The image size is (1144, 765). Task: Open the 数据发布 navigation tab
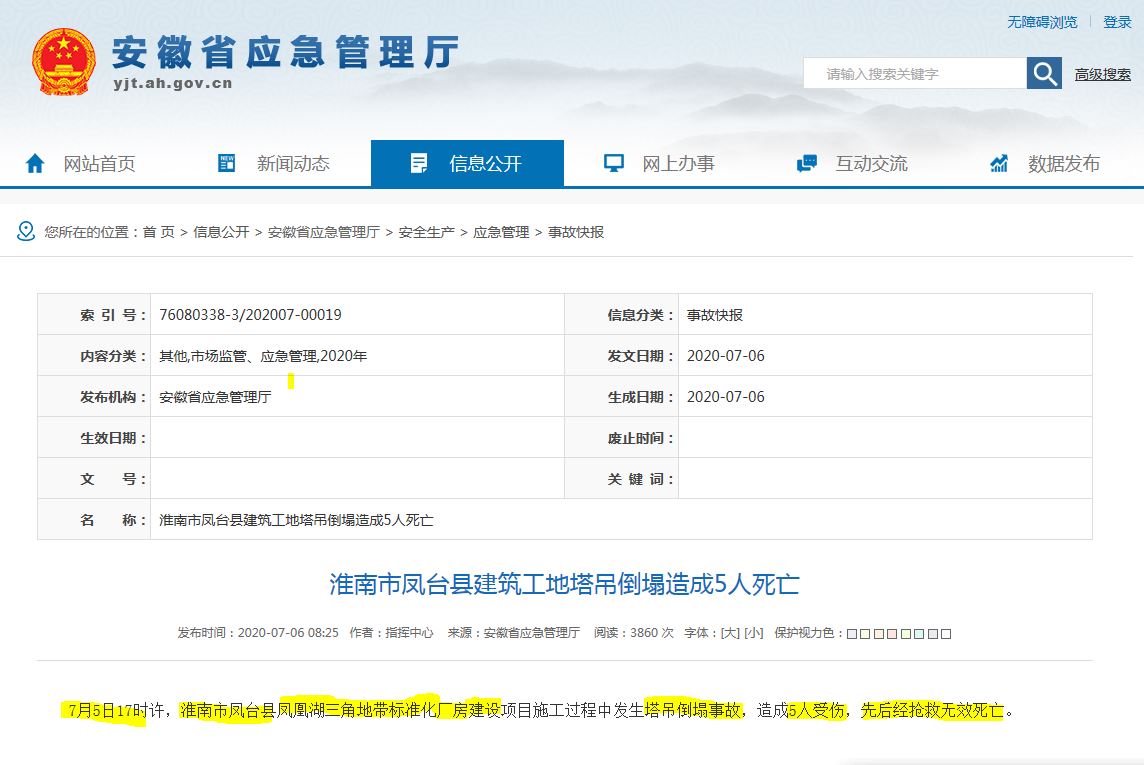coord(1046,163)
